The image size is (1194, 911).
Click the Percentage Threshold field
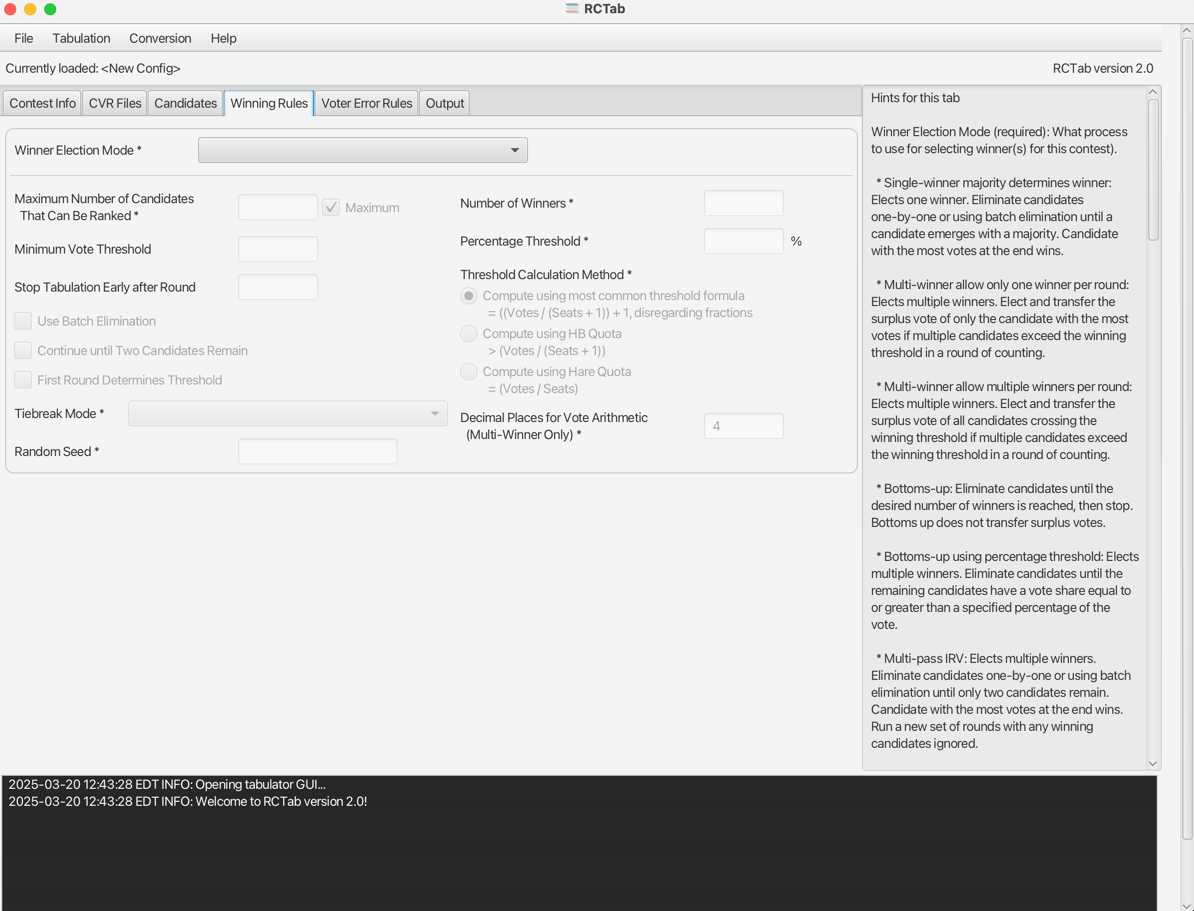pyautogui.click(x=743, y=241)
